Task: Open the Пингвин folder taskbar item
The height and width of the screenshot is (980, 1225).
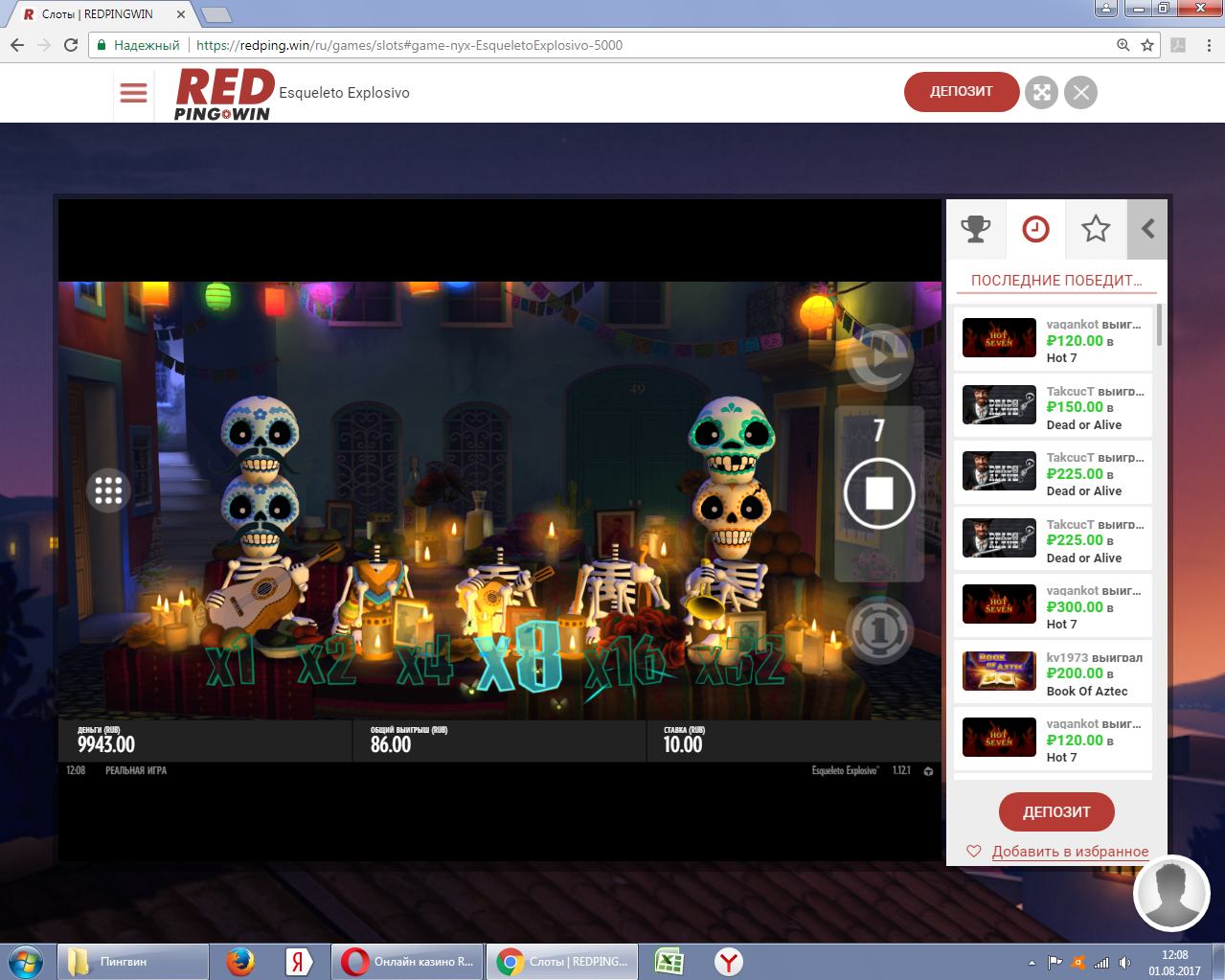Action: pyautogui.click(x=133, y=962)
